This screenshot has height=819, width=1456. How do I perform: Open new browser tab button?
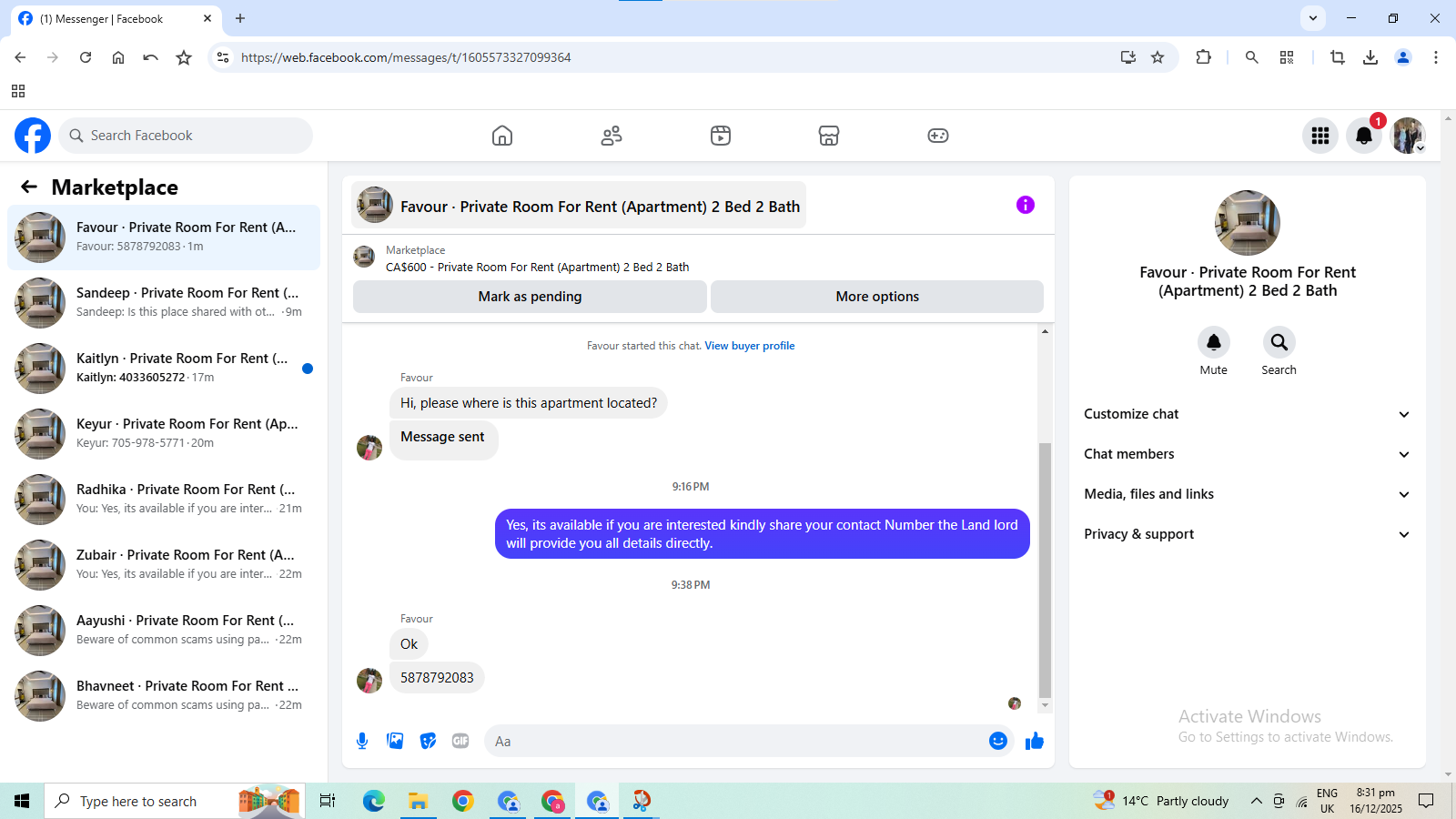click(240, 18)
